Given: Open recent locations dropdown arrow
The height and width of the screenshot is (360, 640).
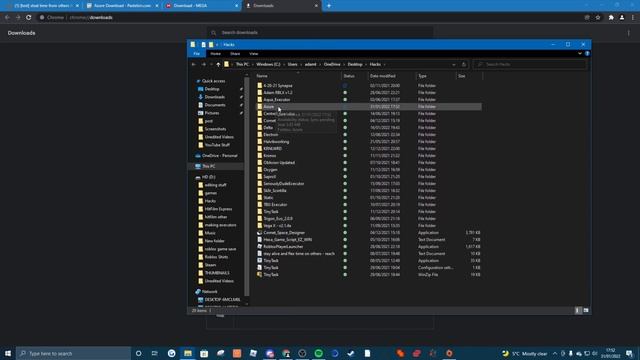Looking at the screenshot, I should 211,64.
